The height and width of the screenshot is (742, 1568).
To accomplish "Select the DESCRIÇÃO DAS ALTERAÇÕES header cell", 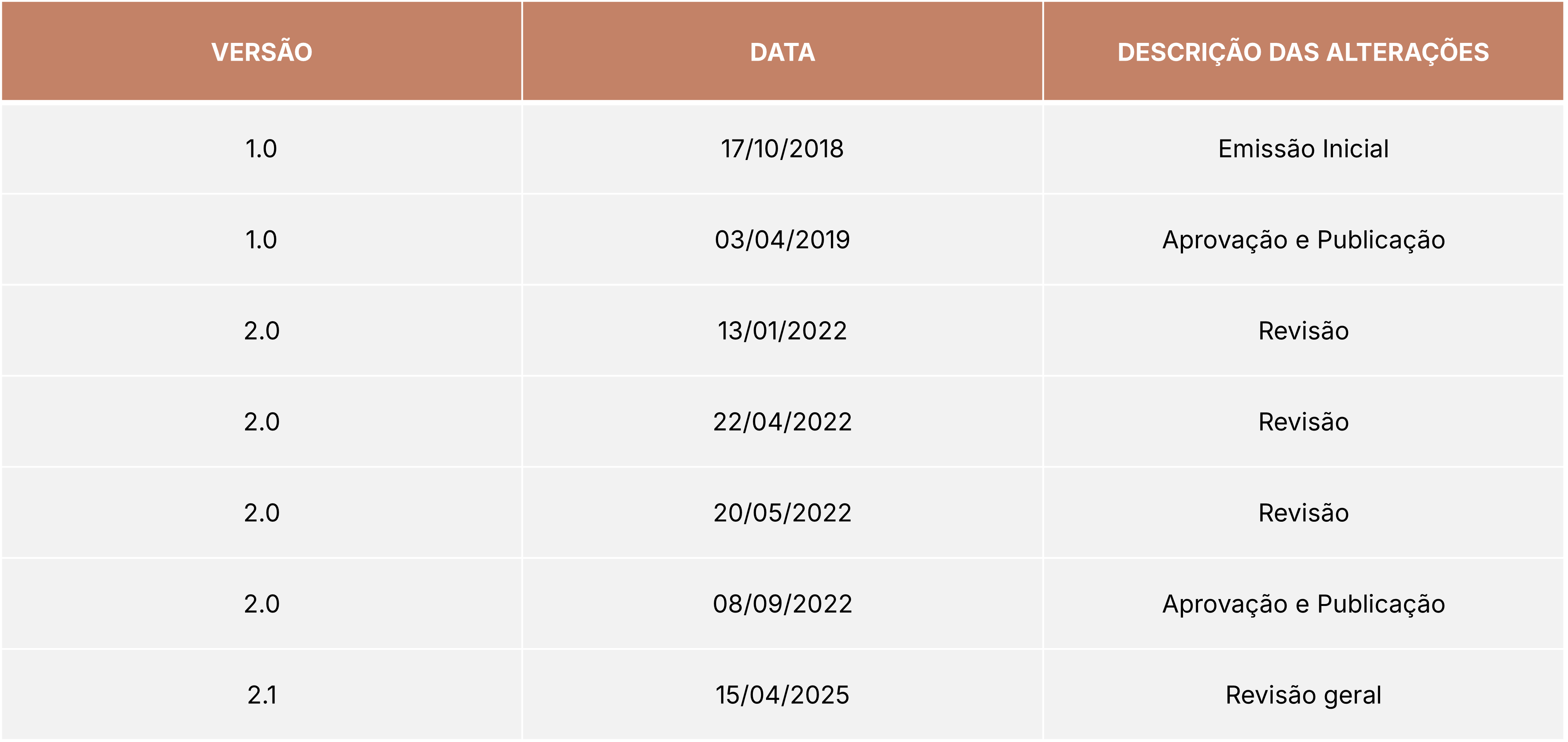I will [1303, 52].
